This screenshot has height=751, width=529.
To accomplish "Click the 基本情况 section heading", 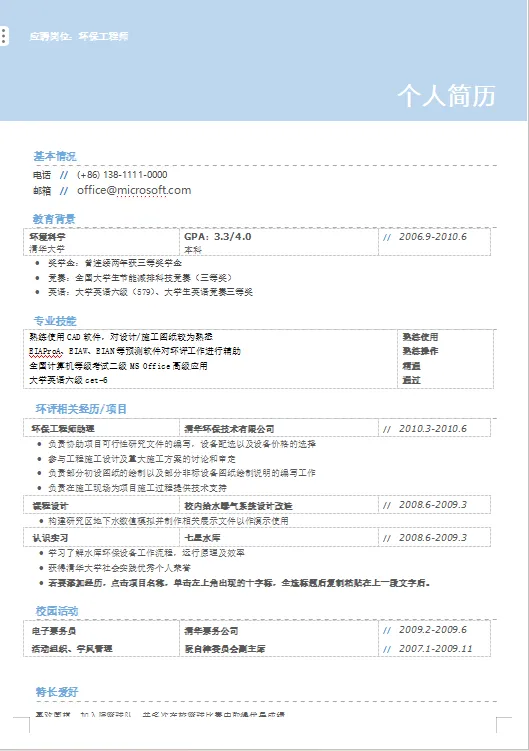I will tap(55, 156).
